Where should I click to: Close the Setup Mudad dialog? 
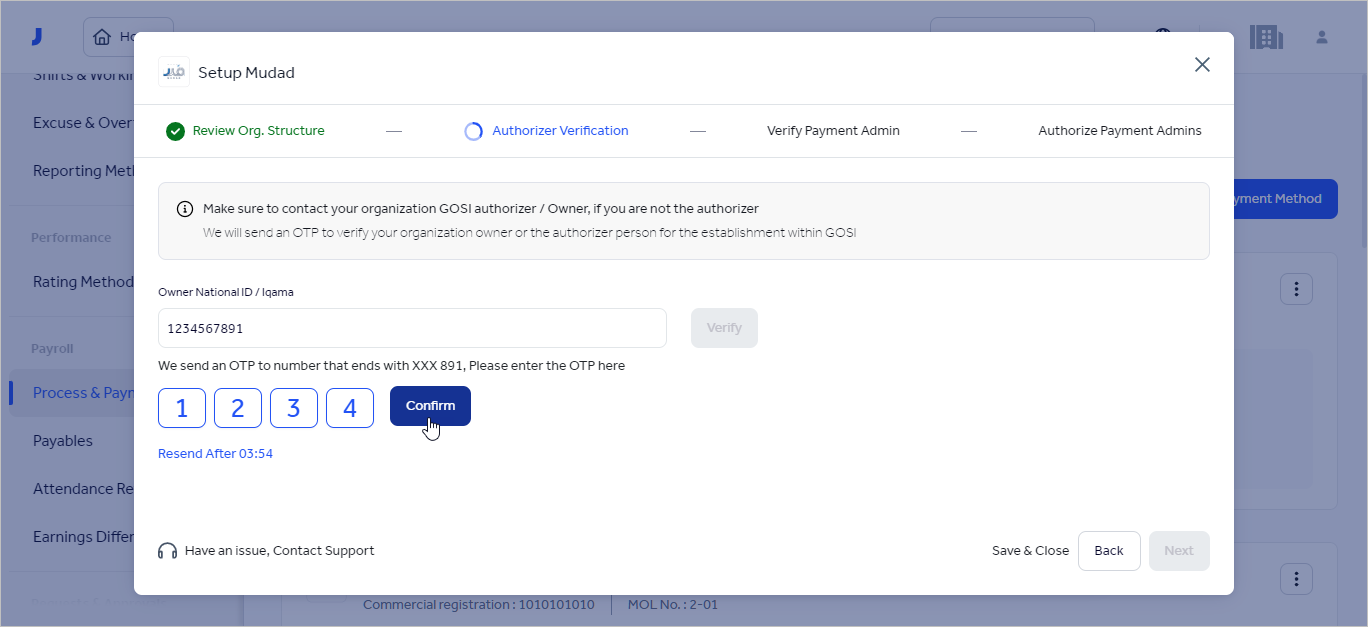click(1202, 65)
